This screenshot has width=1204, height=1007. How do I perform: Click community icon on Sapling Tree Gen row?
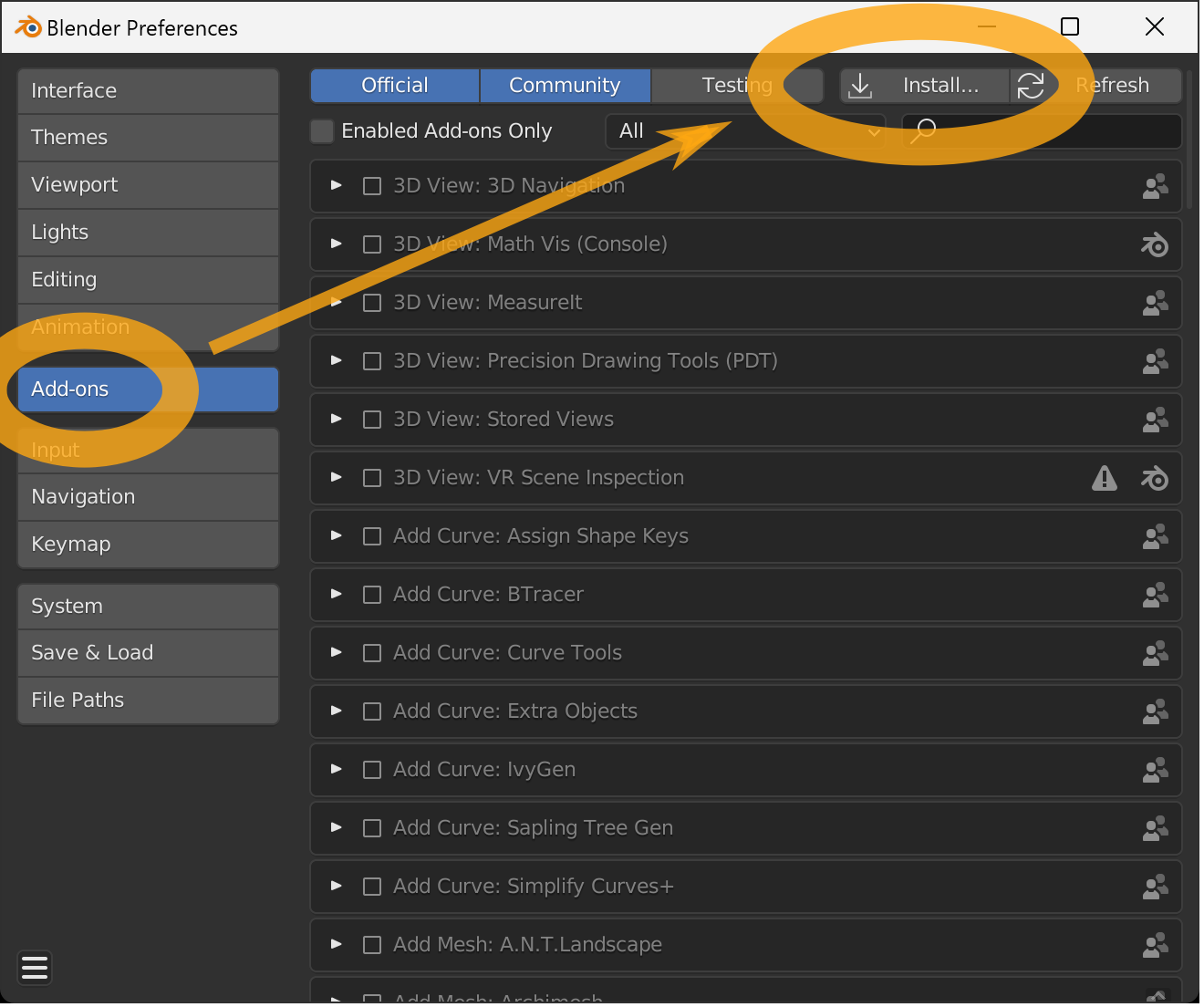tap(1156, 828)
